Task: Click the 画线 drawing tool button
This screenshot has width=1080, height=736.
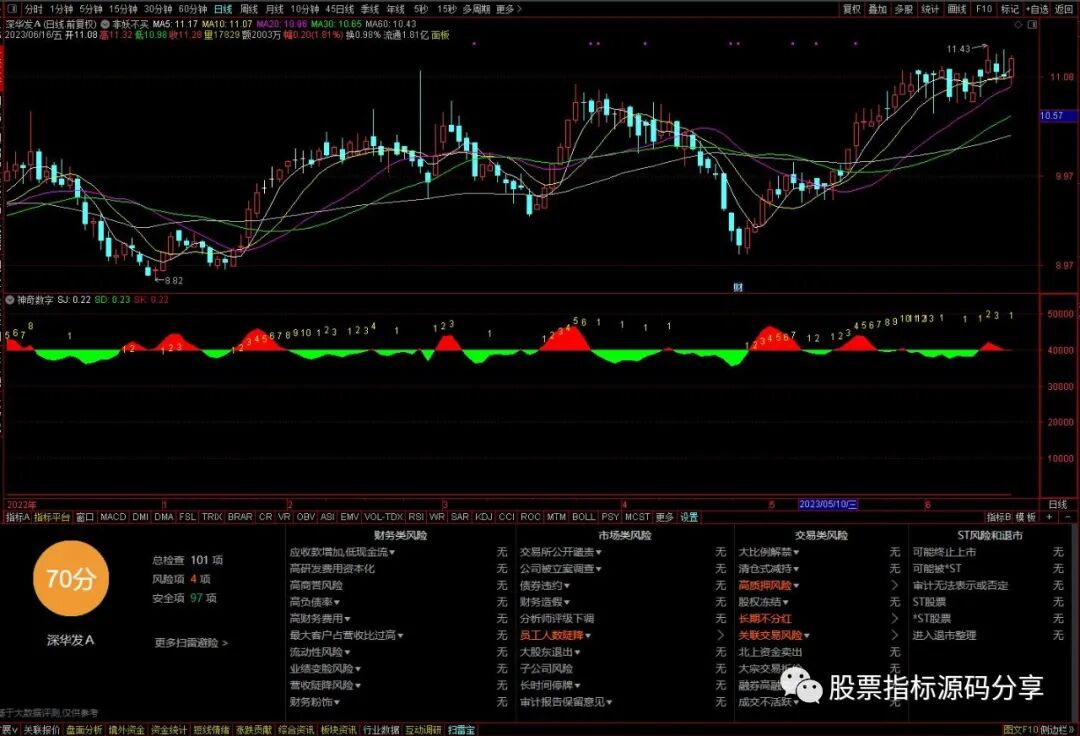Action: (x=957, y=9)
